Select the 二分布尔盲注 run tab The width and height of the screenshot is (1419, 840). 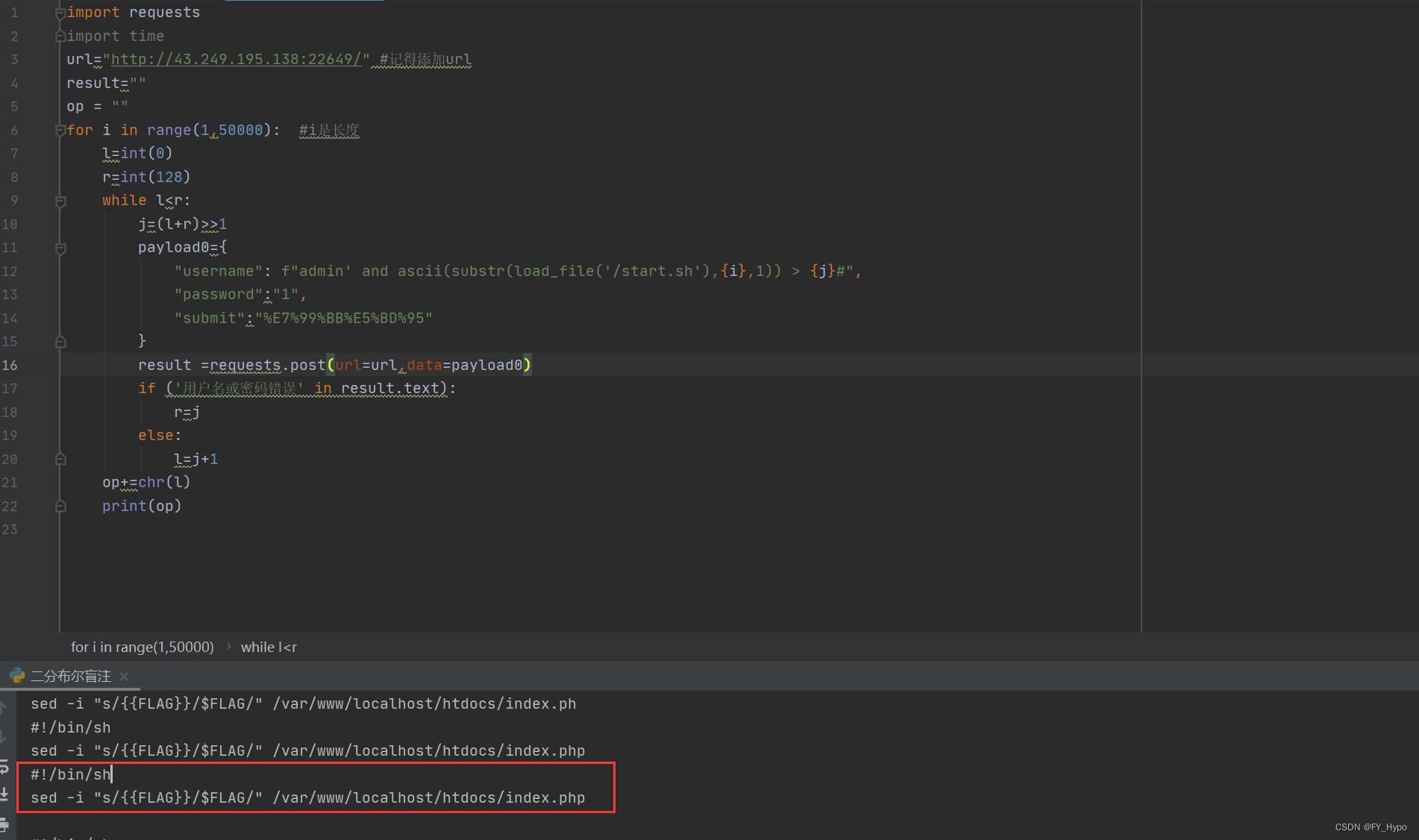70,676
